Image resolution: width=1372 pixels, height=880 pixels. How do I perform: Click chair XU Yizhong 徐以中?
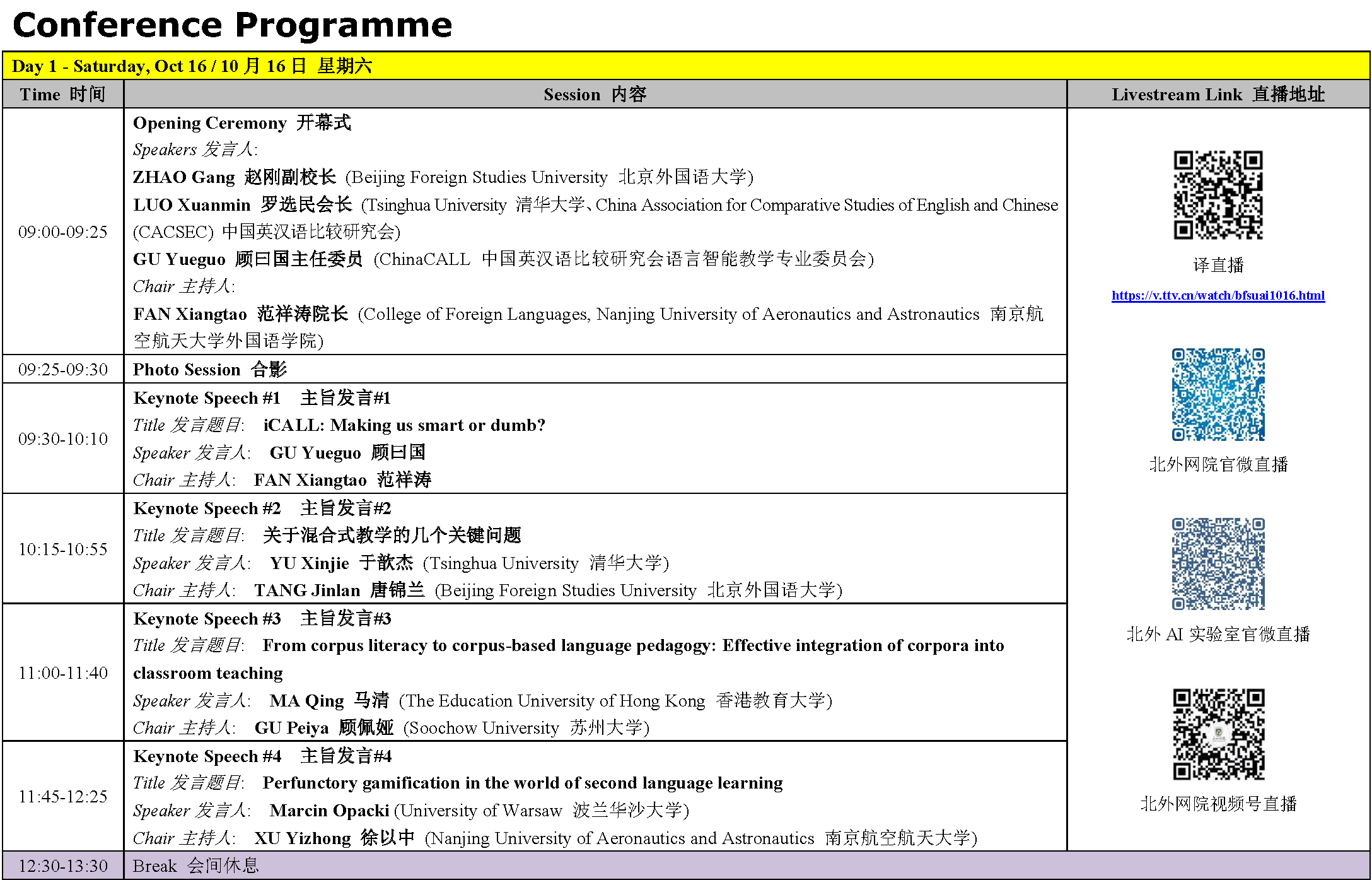tap(334, 838)
